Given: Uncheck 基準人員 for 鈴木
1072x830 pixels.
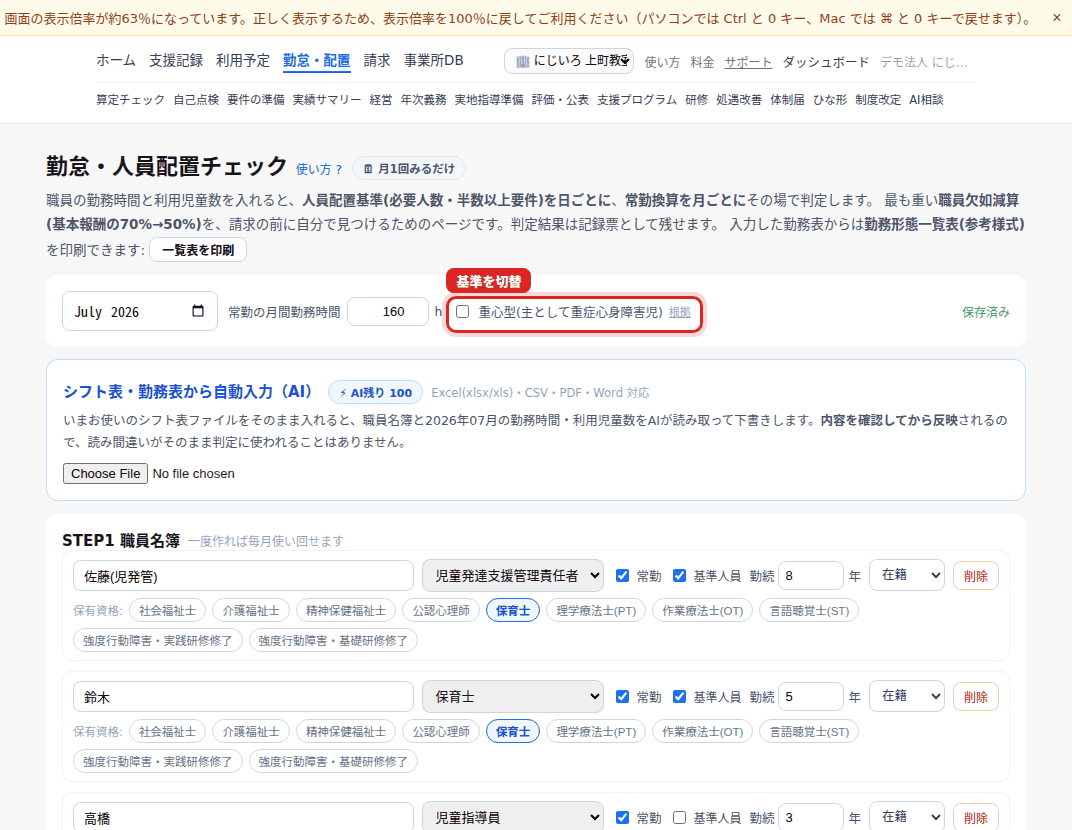Looking at the screenshot, I should (679, 697).
